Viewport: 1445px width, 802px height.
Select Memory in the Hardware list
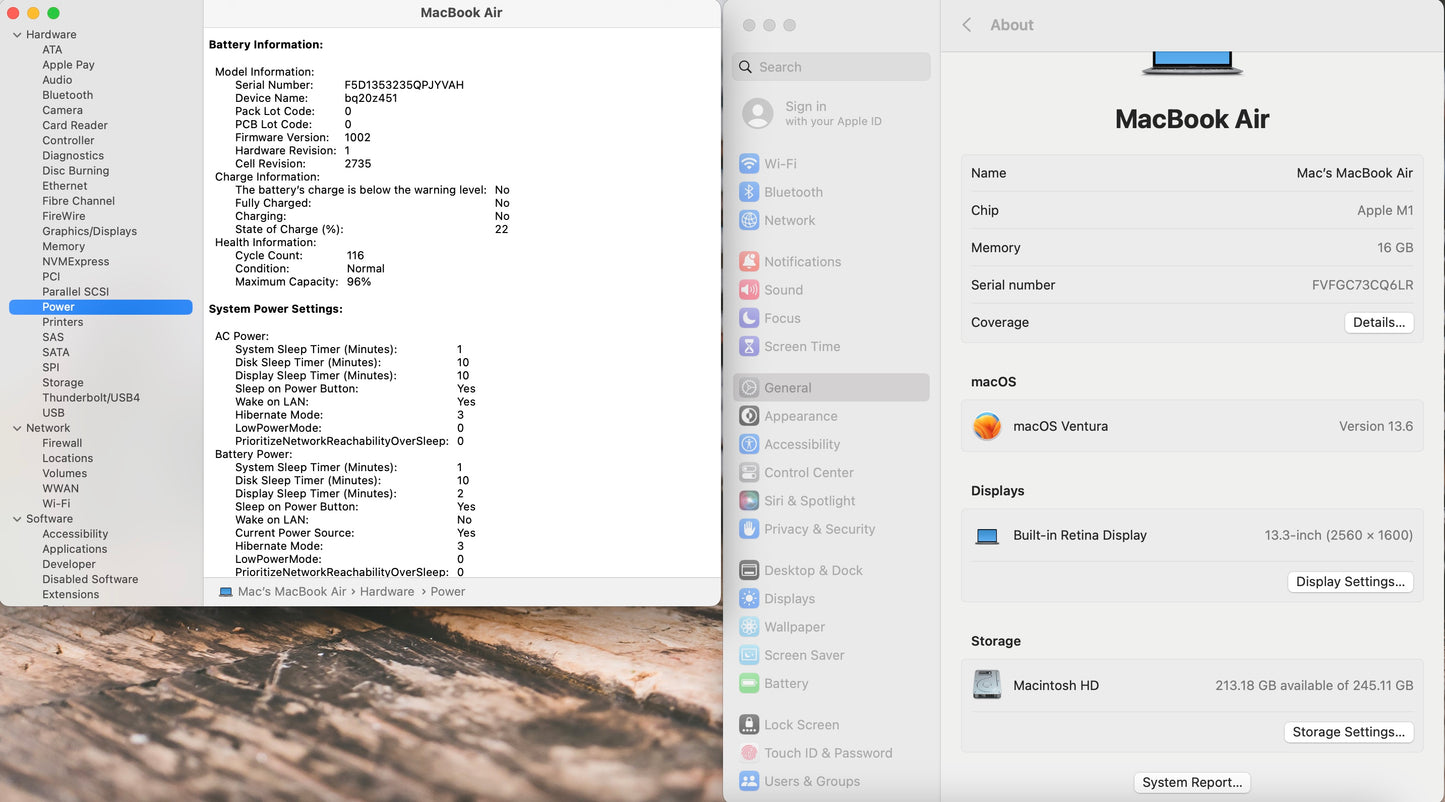pos(63,247)
